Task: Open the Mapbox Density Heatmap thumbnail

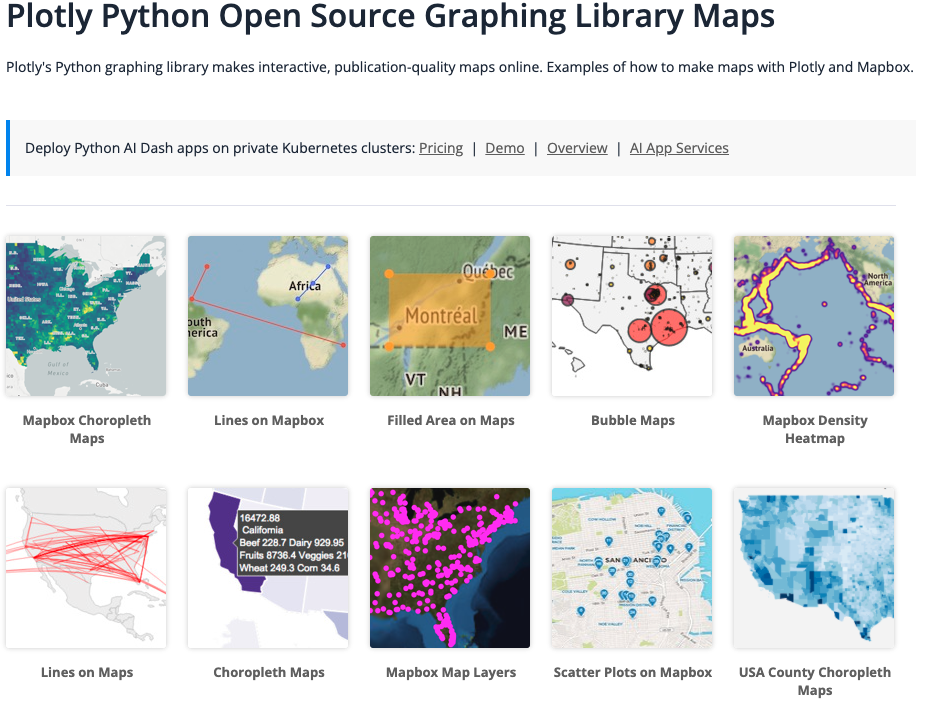Action: pos(814,316)
